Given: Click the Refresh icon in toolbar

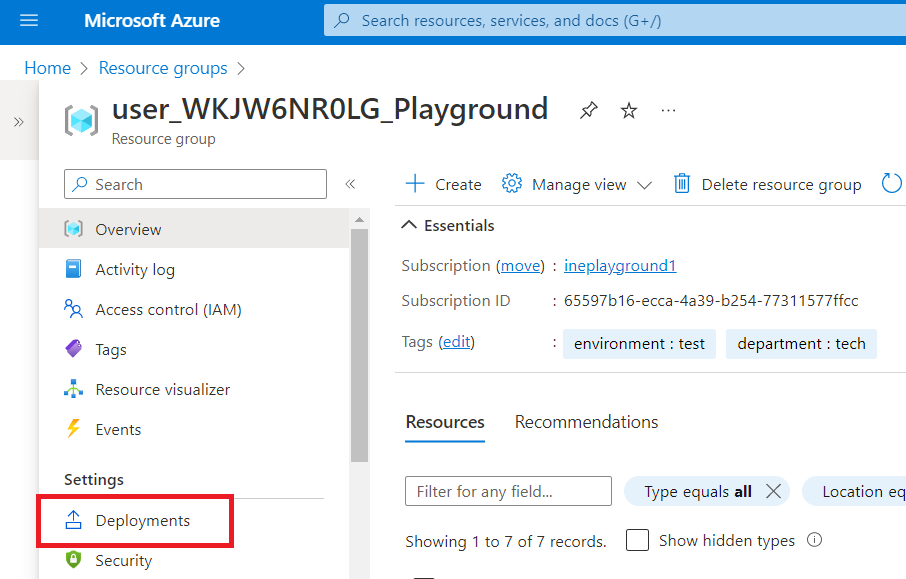Looking at the screenshot, I should pos(891,184).
